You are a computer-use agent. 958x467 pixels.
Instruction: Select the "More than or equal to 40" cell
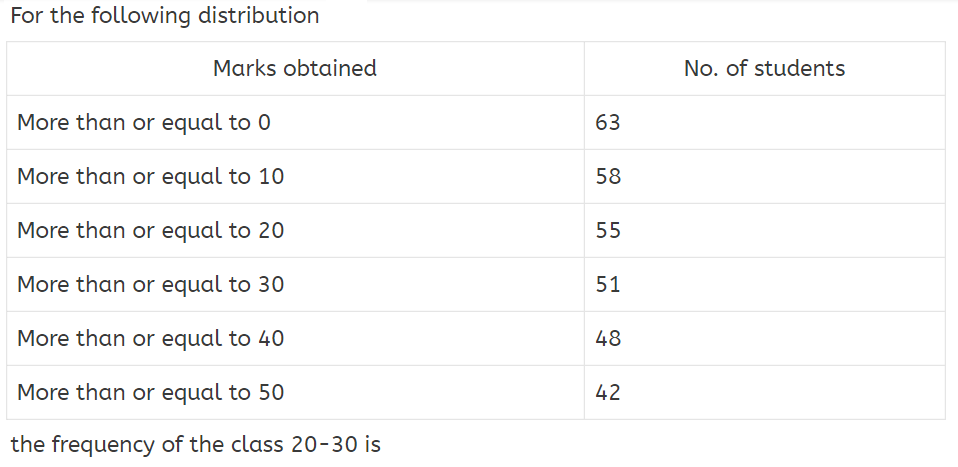[151, 339]
